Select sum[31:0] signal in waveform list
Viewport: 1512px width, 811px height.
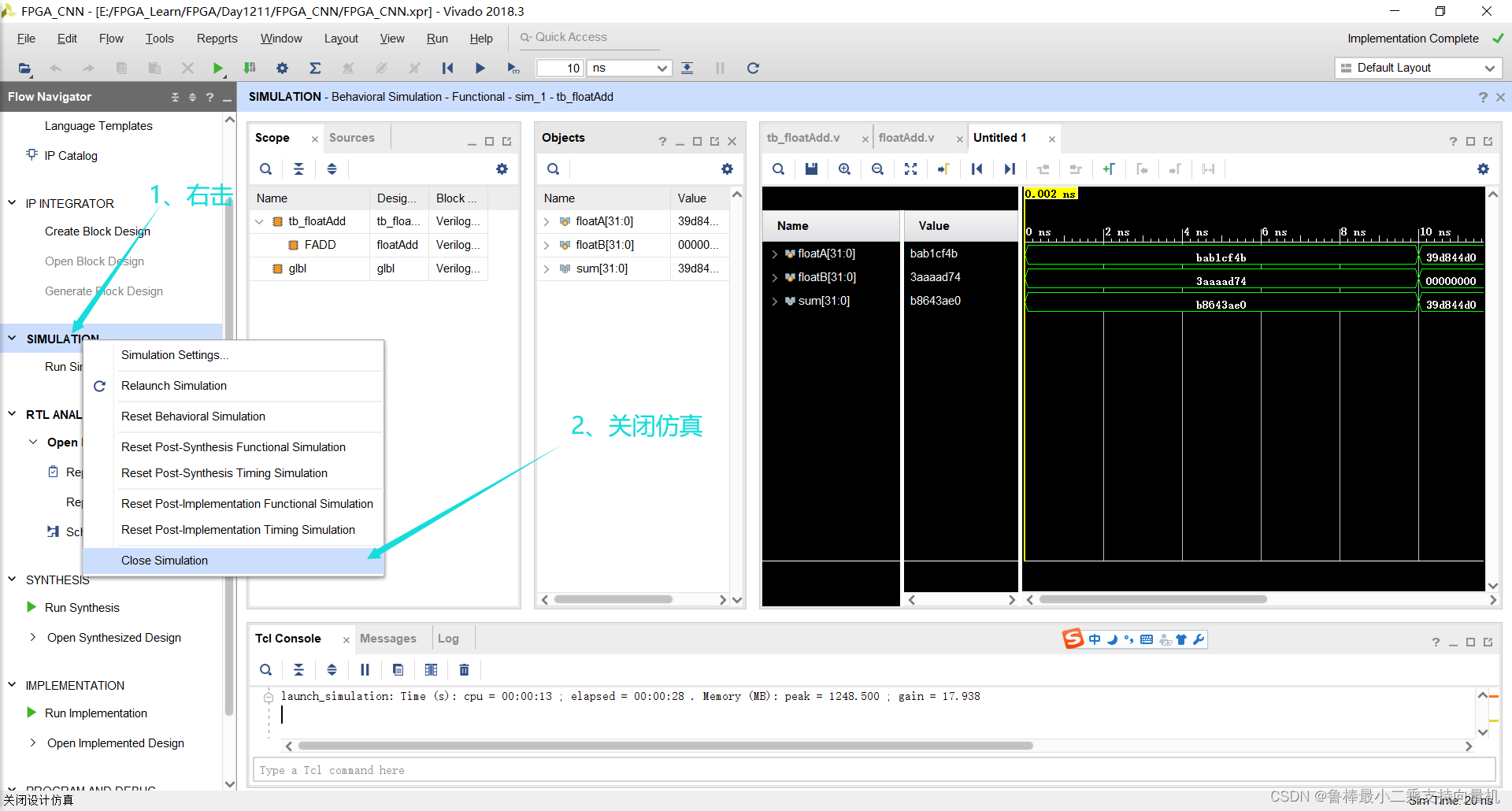(x=824, y=301)
